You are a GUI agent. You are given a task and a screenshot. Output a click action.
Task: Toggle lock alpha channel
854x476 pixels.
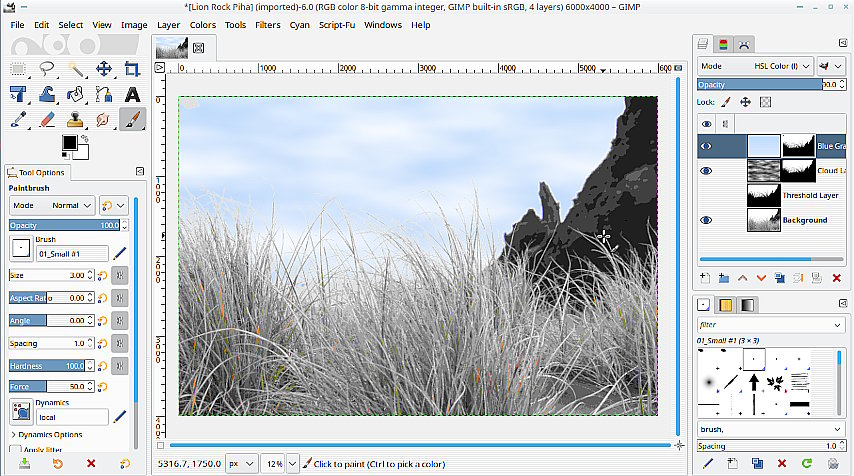coord(765,102)
